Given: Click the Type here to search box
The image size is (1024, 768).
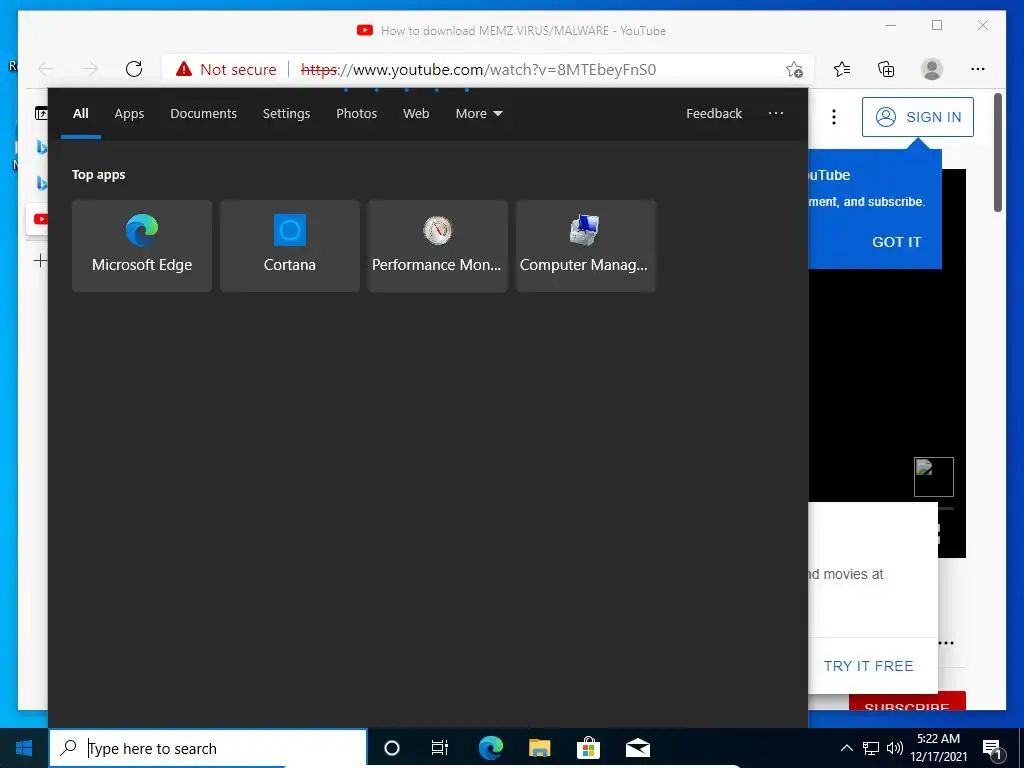Looking at the screenshot, I should [x=208, y=748].
